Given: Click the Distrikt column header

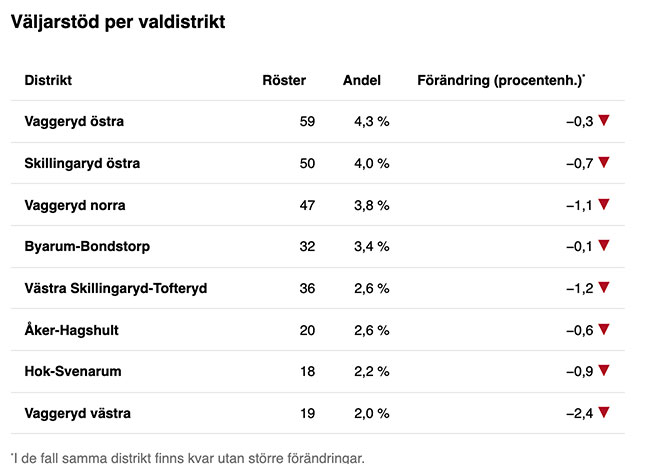Looking at the screenshot, I should pos(48,80).
